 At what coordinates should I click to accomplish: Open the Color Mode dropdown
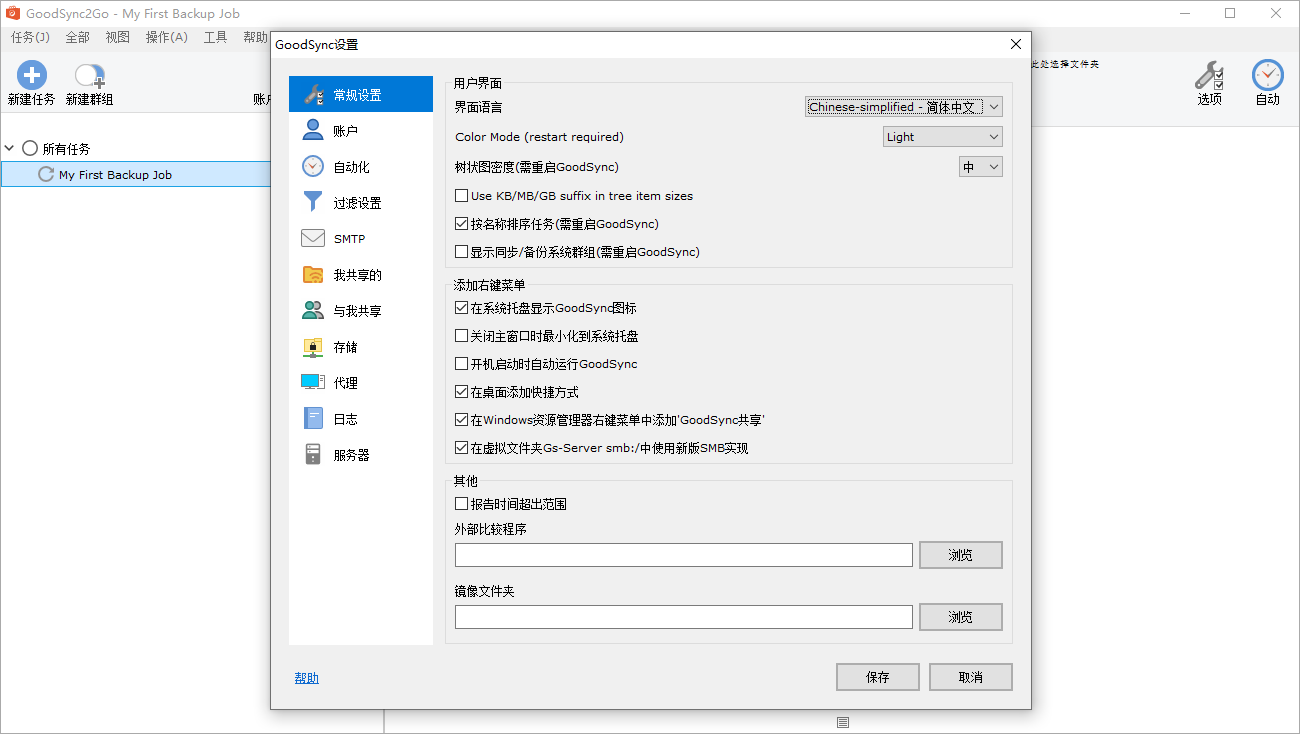click(941, 136)
